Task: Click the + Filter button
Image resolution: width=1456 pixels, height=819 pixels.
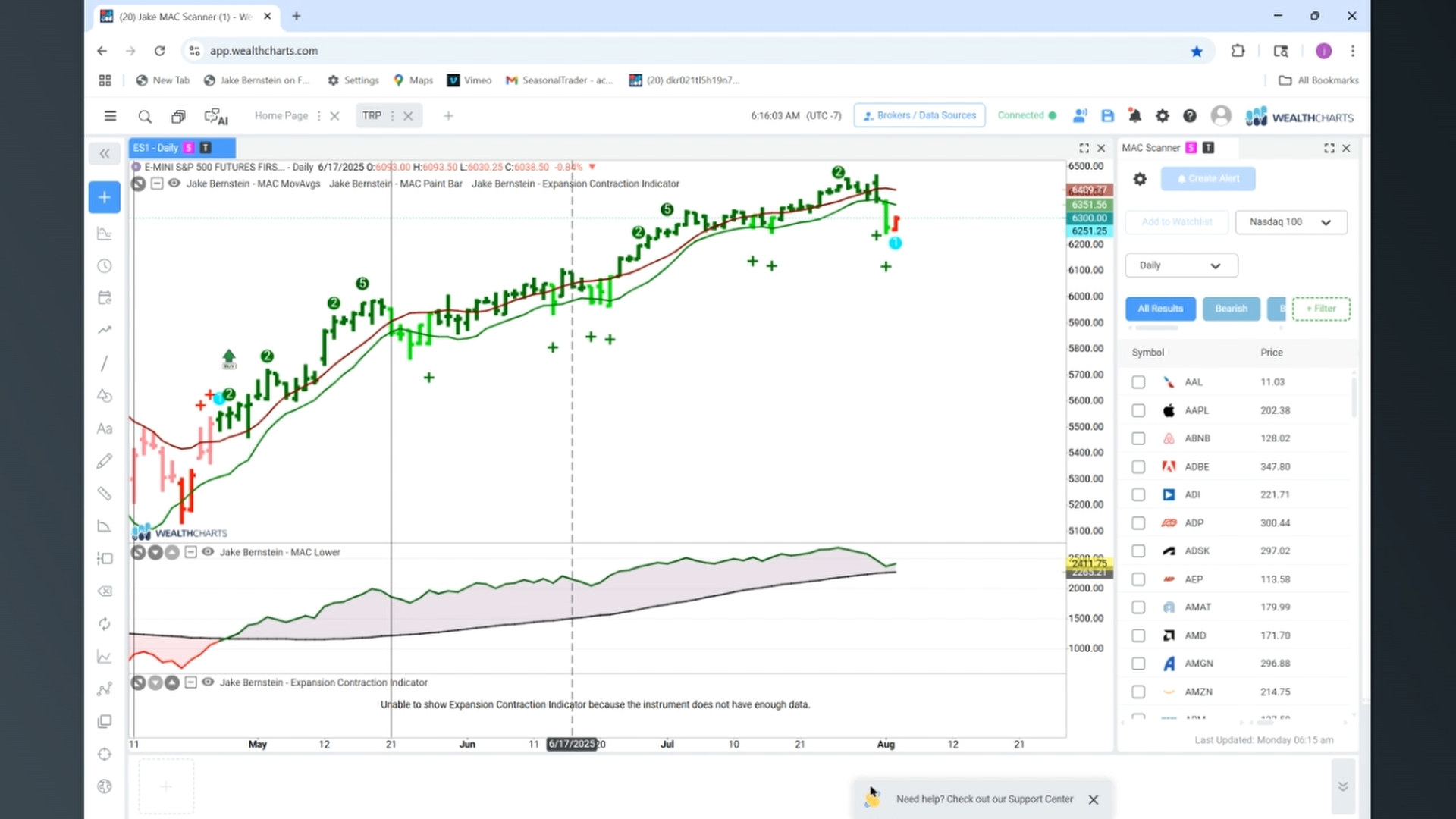Action: (x=1321, y=309)
